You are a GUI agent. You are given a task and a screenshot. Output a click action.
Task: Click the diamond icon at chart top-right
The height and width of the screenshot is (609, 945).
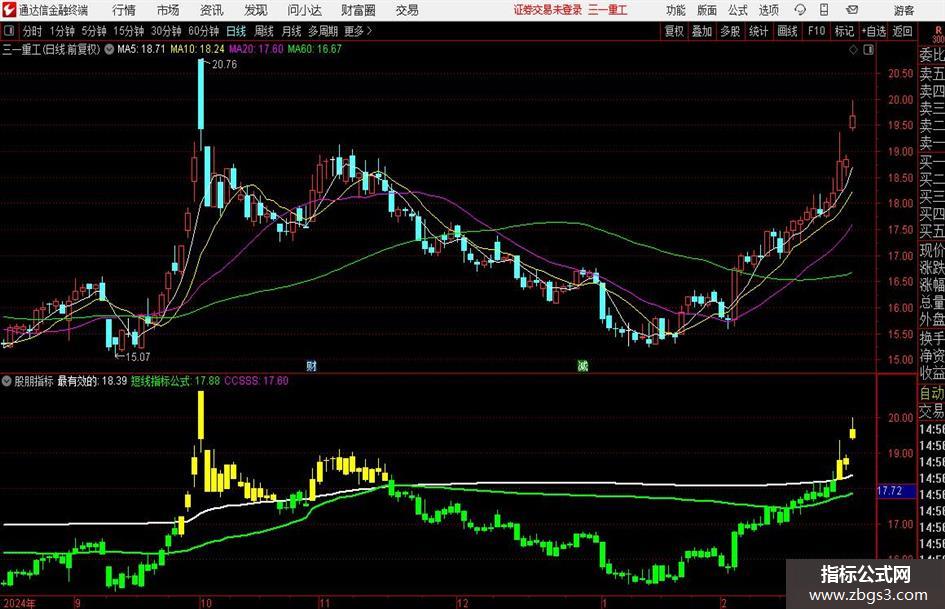(853, 50)
